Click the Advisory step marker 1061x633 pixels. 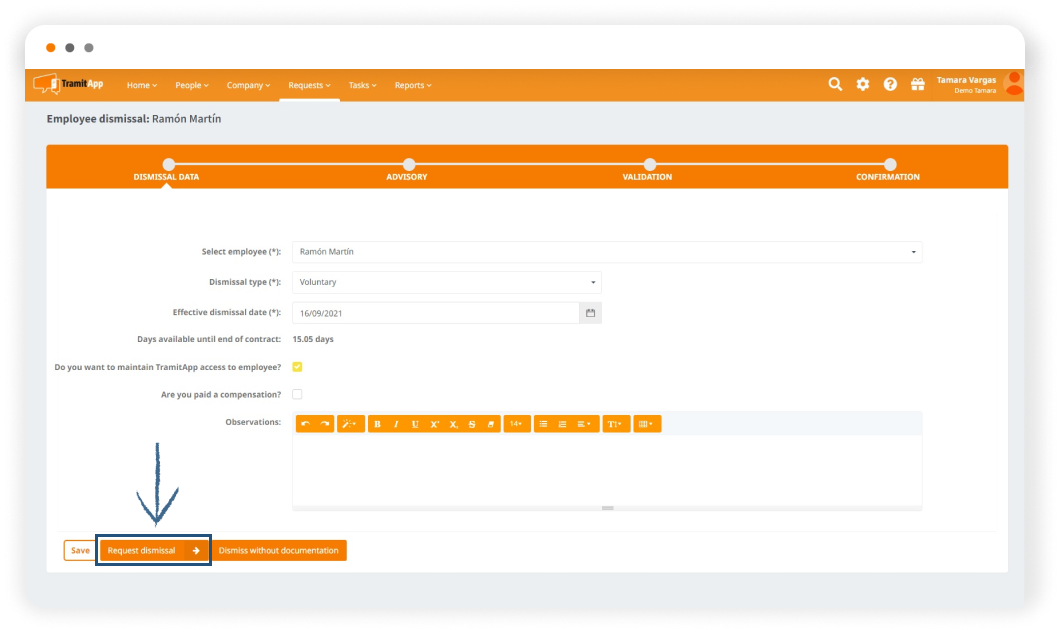click(408, 165)
